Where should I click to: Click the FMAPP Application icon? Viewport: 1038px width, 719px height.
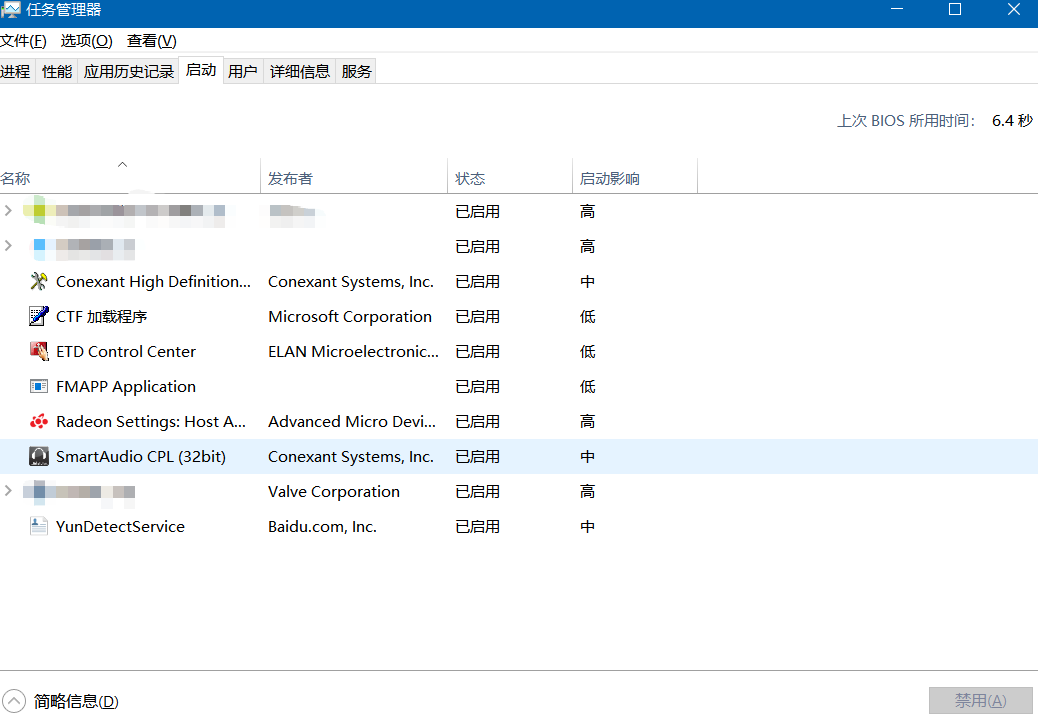click(x=39, y=387)
